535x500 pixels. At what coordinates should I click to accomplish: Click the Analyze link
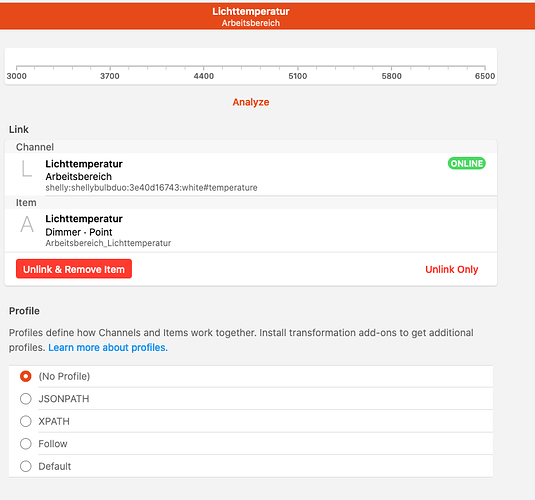251,102
